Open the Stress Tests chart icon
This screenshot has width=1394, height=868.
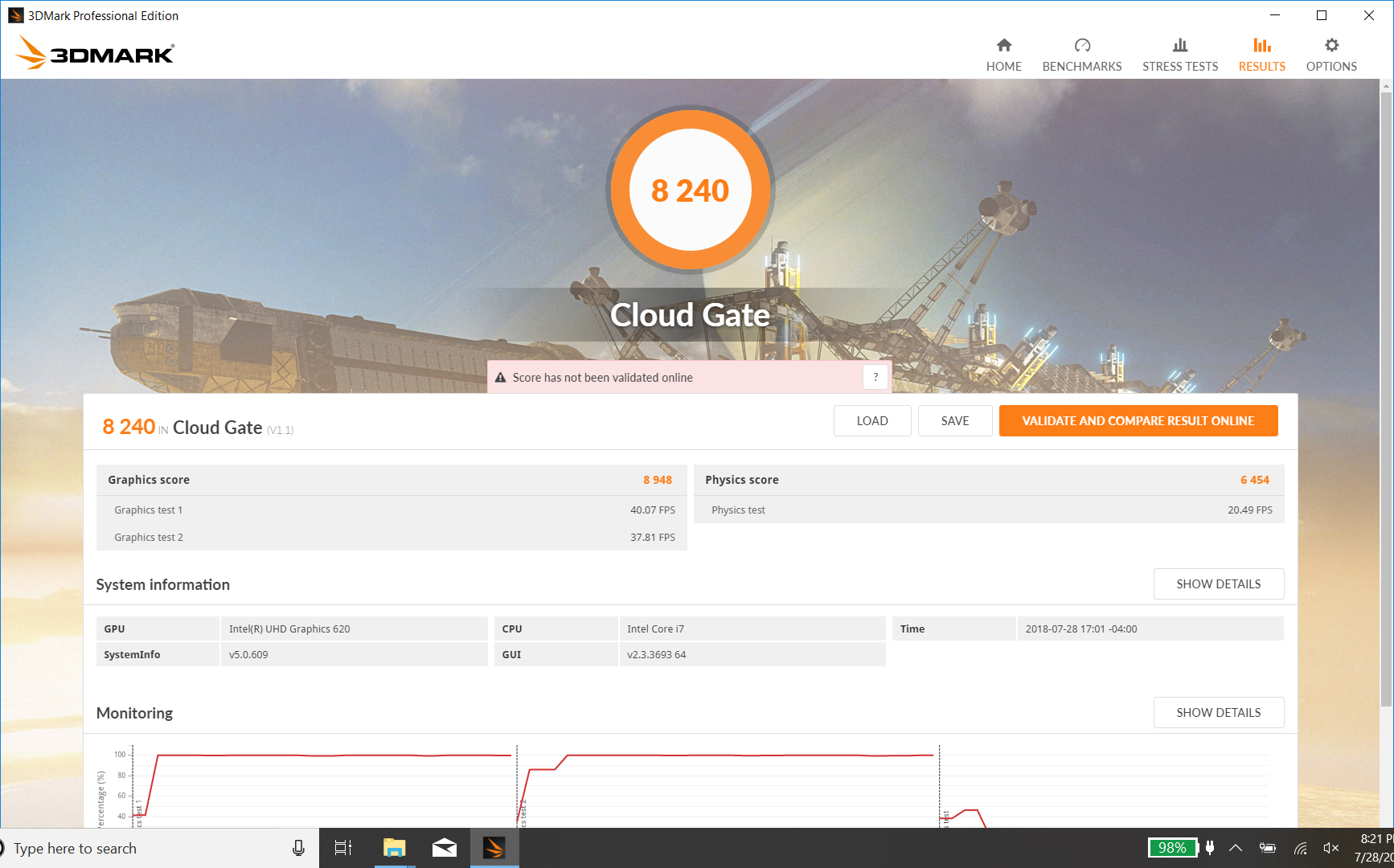click(1180, 45)
